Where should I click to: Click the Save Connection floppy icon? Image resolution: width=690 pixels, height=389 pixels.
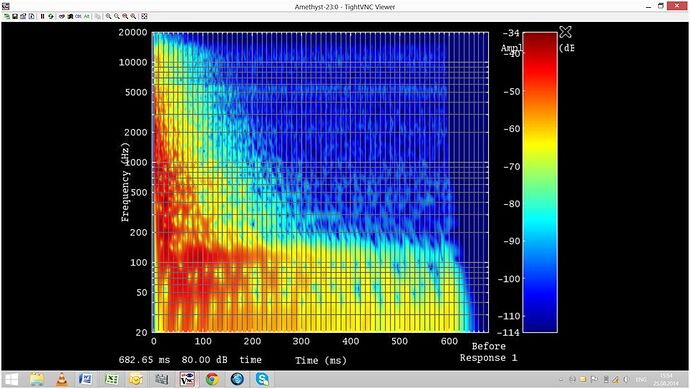15,16
